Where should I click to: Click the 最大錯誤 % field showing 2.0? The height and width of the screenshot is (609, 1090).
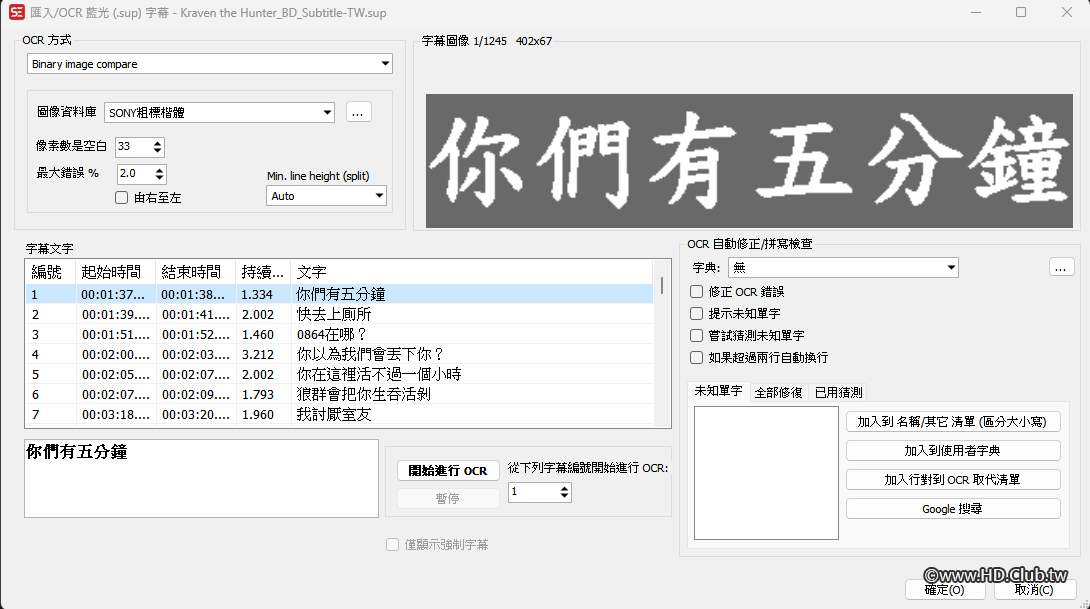[x=135, y=174]
